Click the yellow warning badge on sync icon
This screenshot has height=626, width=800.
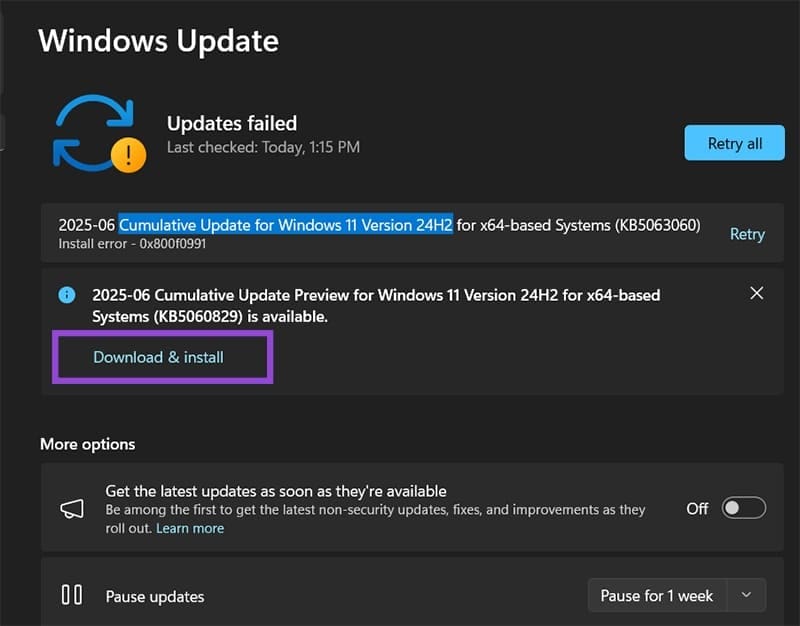coord(129,154)
